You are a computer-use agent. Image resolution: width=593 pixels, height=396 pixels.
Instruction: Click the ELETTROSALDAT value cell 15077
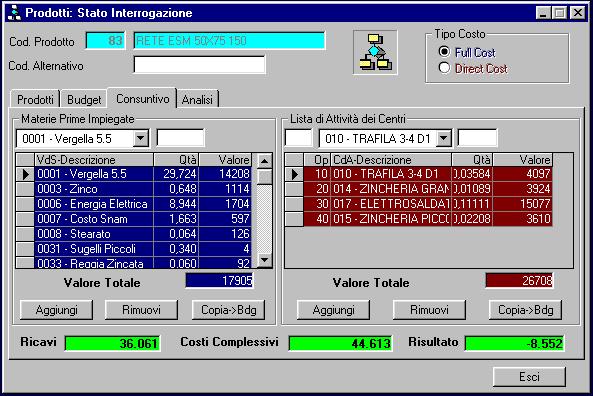pos(522,204)
